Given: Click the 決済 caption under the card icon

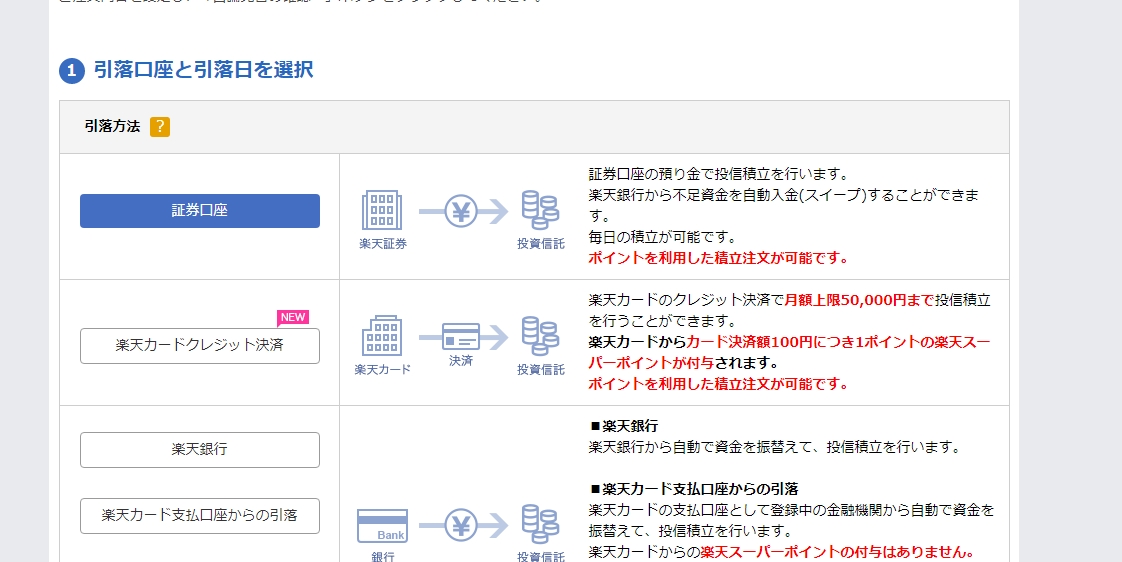Looking at the screenshot, I should 461,361.
